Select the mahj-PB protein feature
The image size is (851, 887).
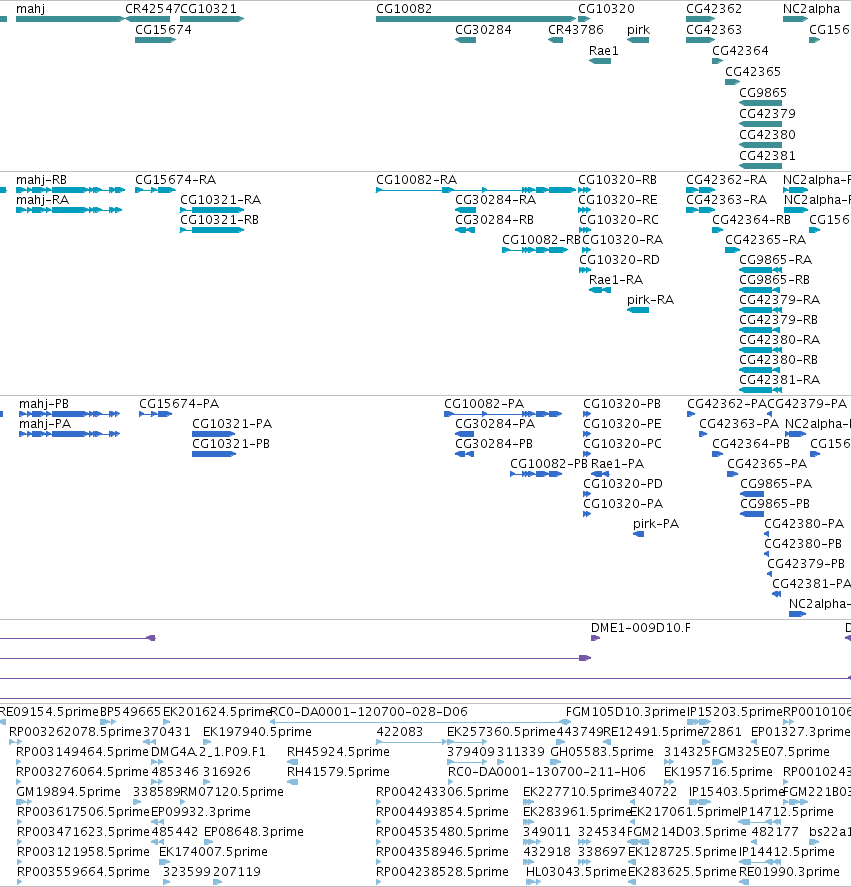[x=70, y=414]
